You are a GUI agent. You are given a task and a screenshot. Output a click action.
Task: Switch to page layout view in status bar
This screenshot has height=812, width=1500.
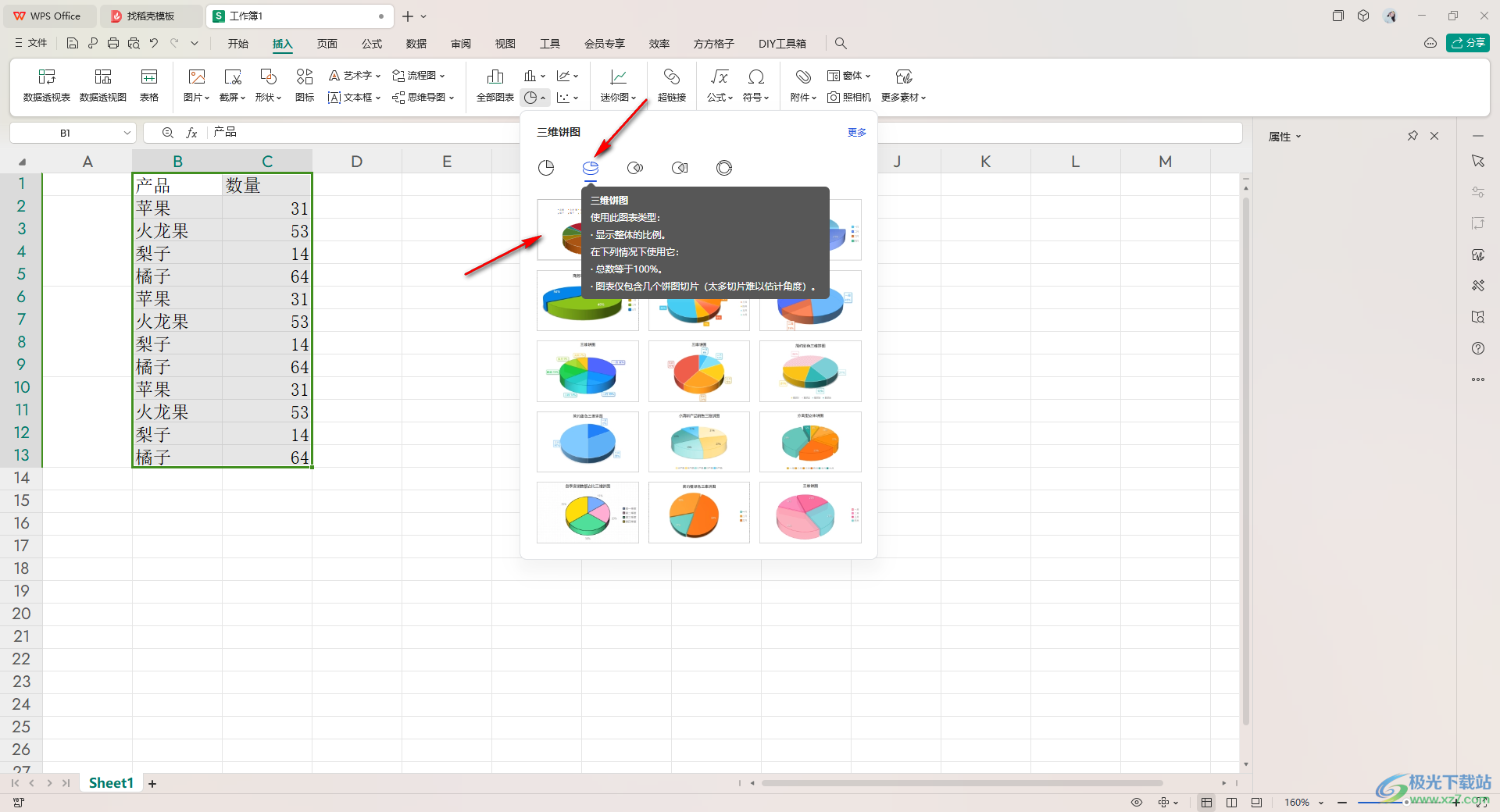[1232, 802]
